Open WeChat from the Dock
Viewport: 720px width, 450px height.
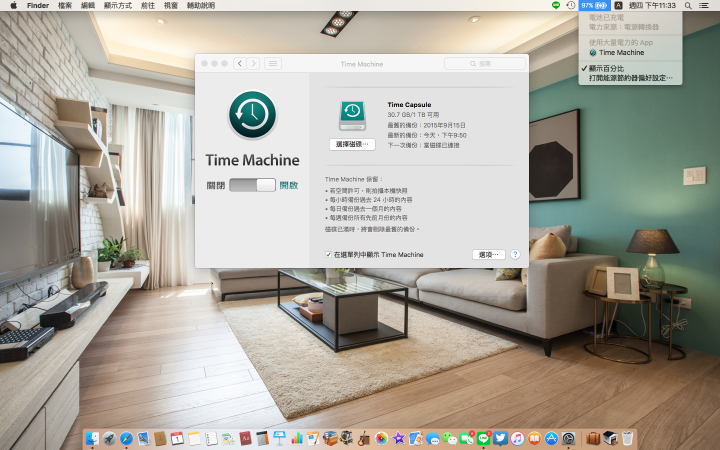449,439
